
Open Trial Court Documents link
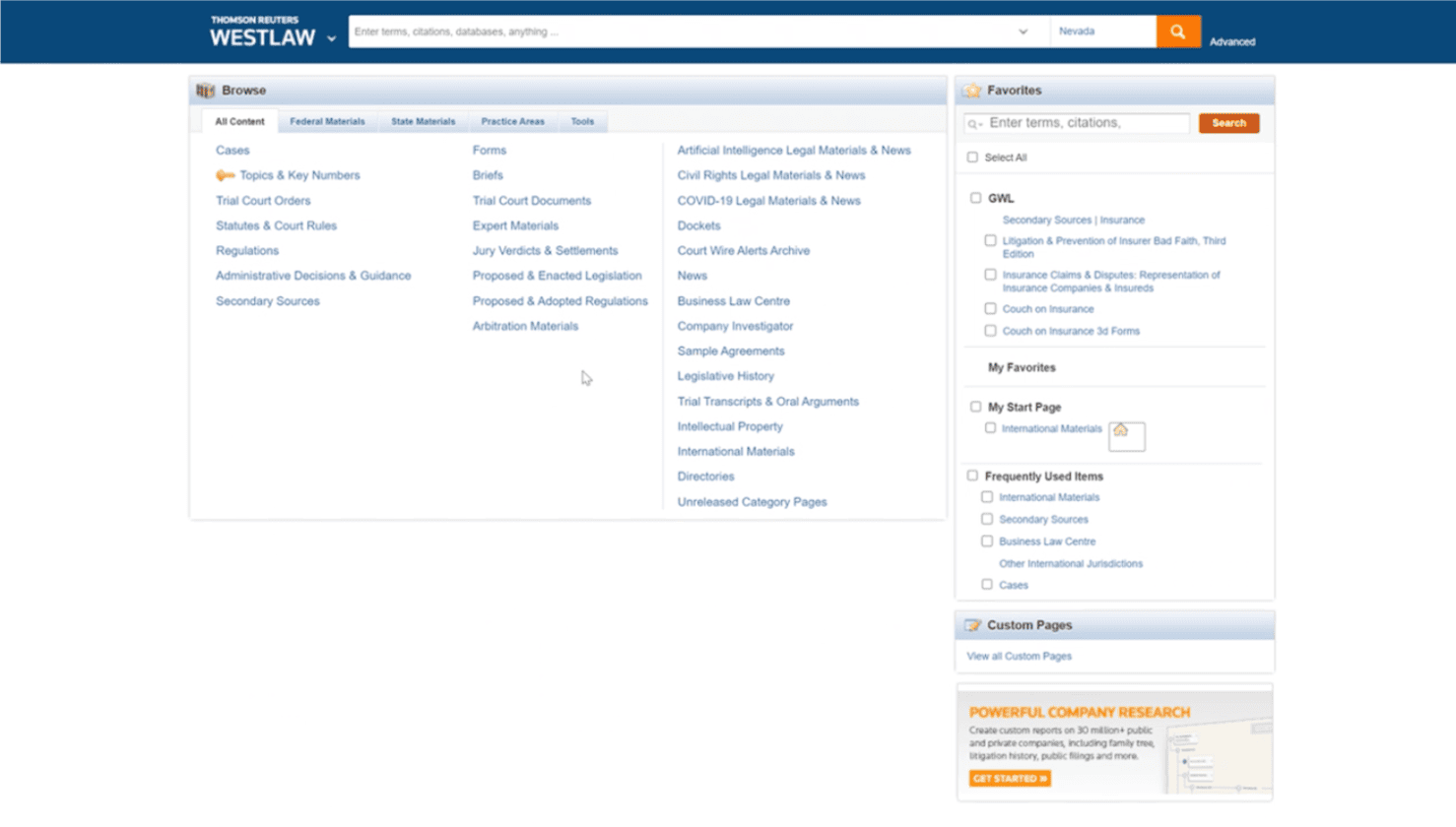532,201
